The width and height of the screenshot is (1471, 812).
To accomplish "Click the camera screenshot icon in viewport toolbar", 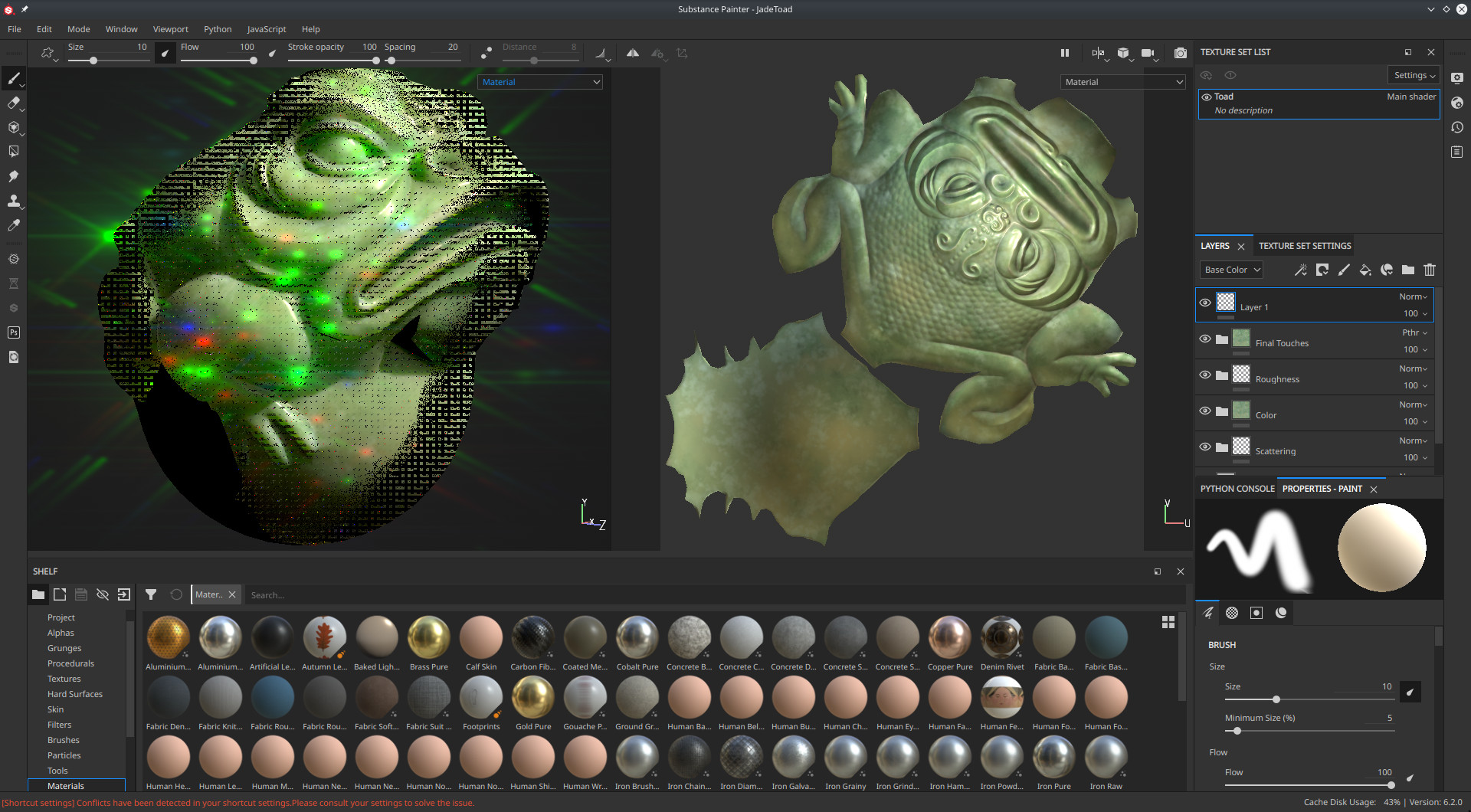I will click(1181, 53).
